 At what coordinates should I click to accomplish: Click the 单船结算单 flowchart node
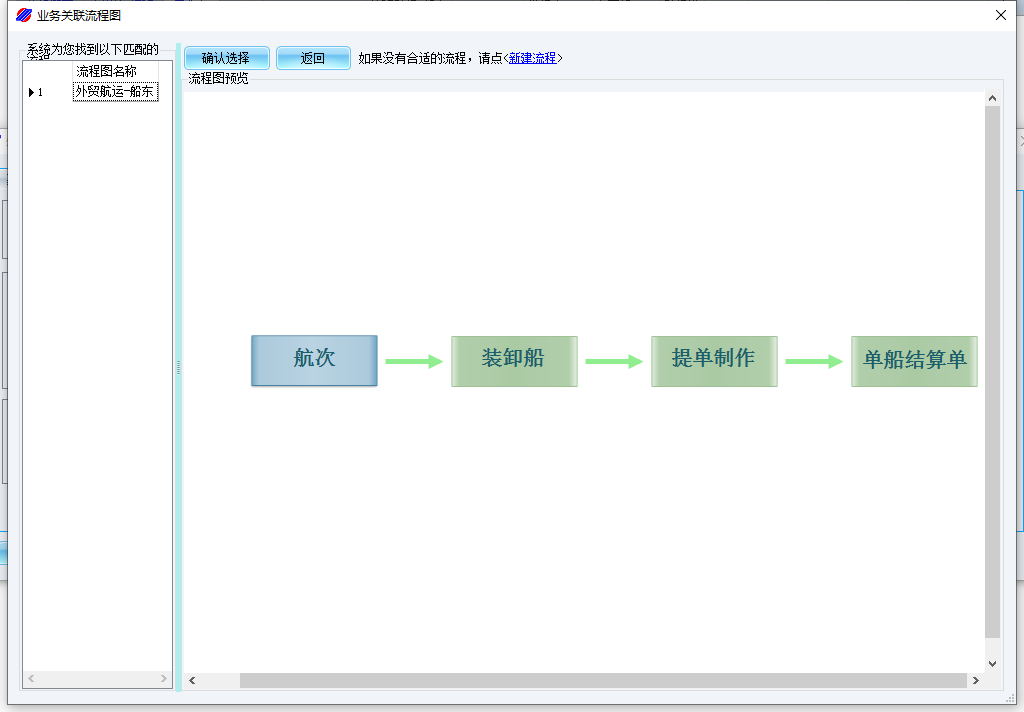coord(914,360)
